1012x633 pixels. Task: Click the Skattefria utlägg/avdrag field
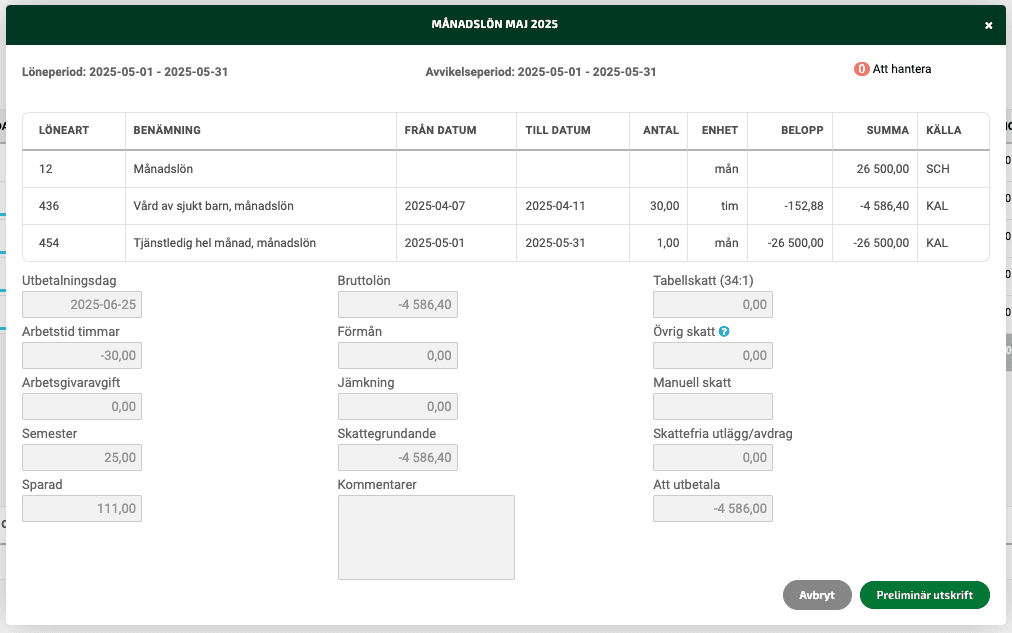[x=713, y=457]
